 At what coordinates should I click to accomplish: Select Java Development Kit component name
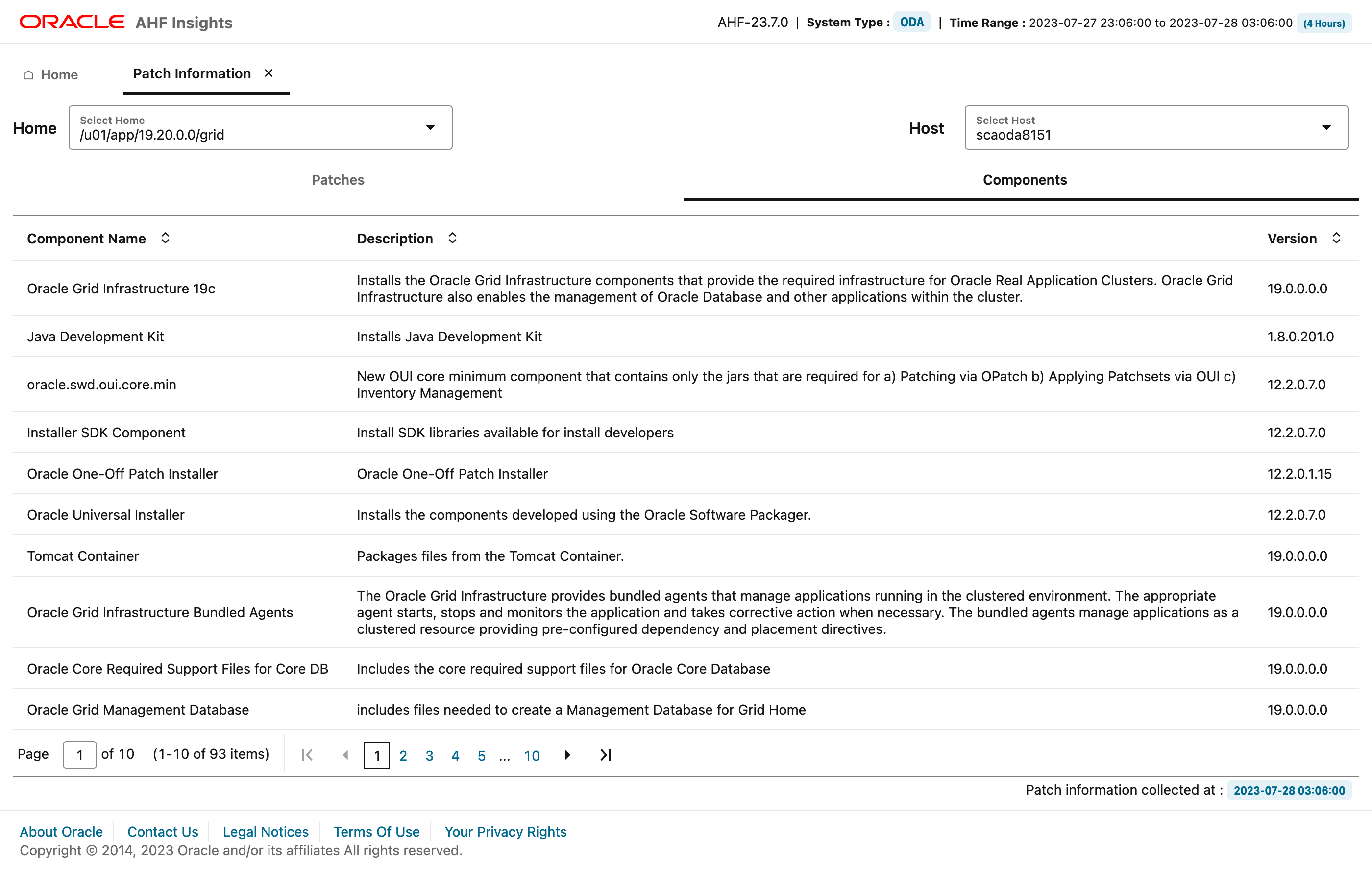[x=96, y=337]
